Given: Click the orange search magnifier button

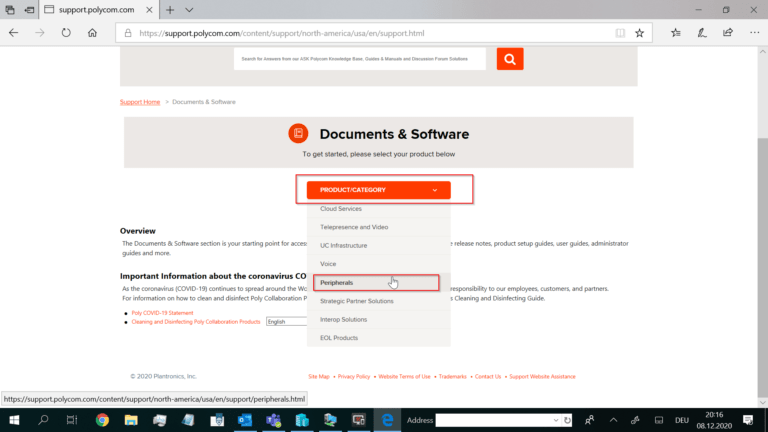Looking at the screenshot, I should pos(510,59).
